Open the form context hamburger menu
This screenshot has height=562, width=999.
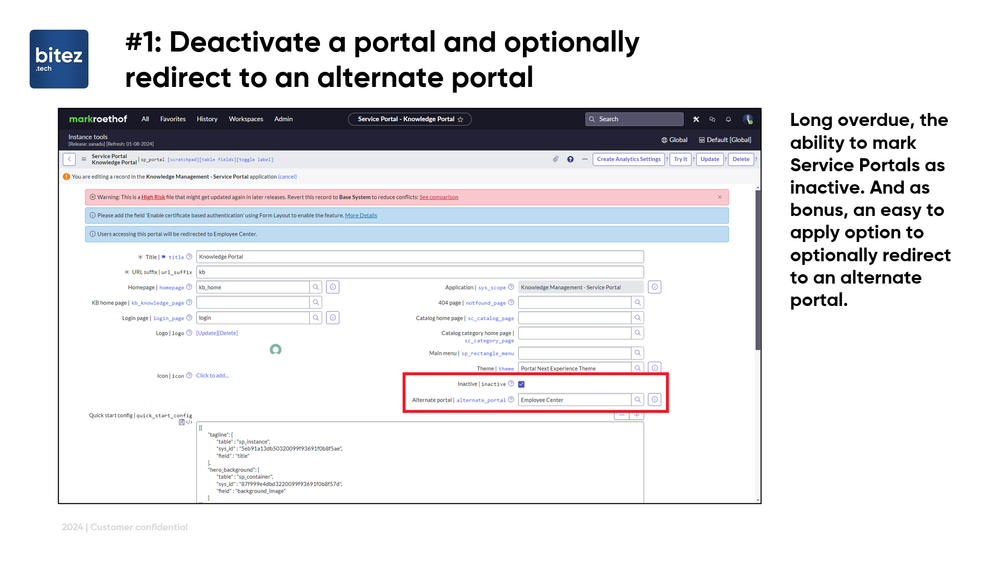click(83, 159)
